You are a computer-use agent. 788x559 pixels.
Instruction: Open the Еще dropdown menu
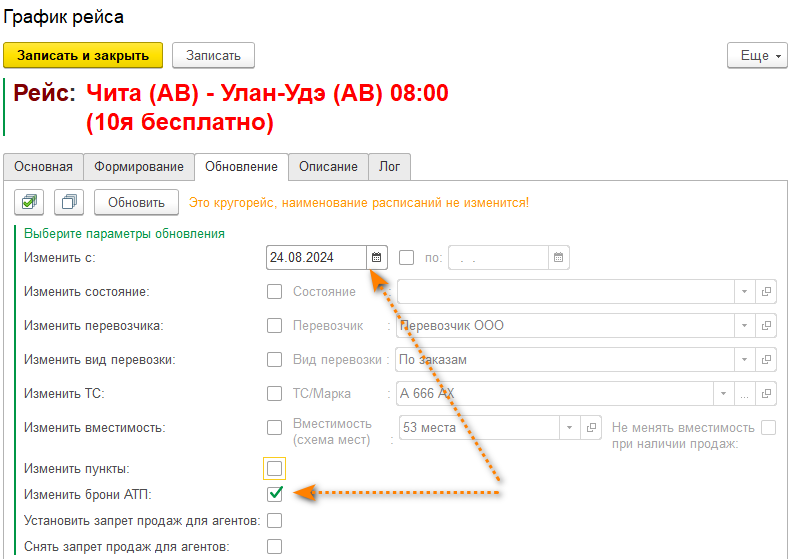[x=756, y=55]
